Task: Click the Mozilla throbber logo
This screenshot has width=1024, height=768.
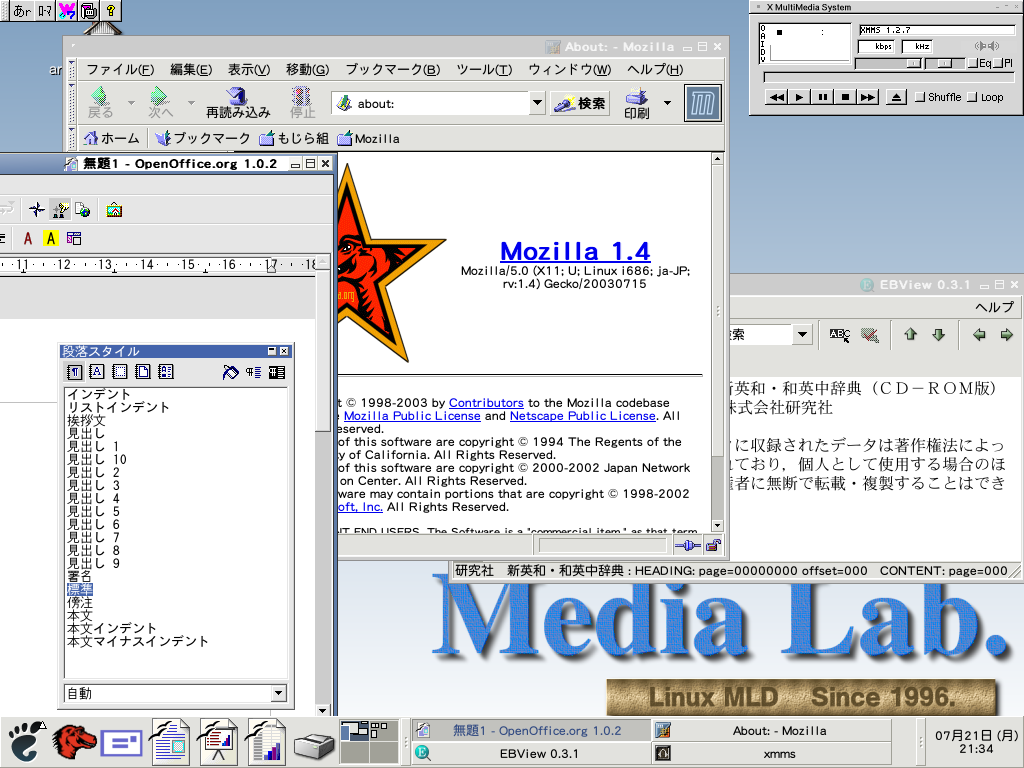Action: pyautogui.click(x=703, y=103)
